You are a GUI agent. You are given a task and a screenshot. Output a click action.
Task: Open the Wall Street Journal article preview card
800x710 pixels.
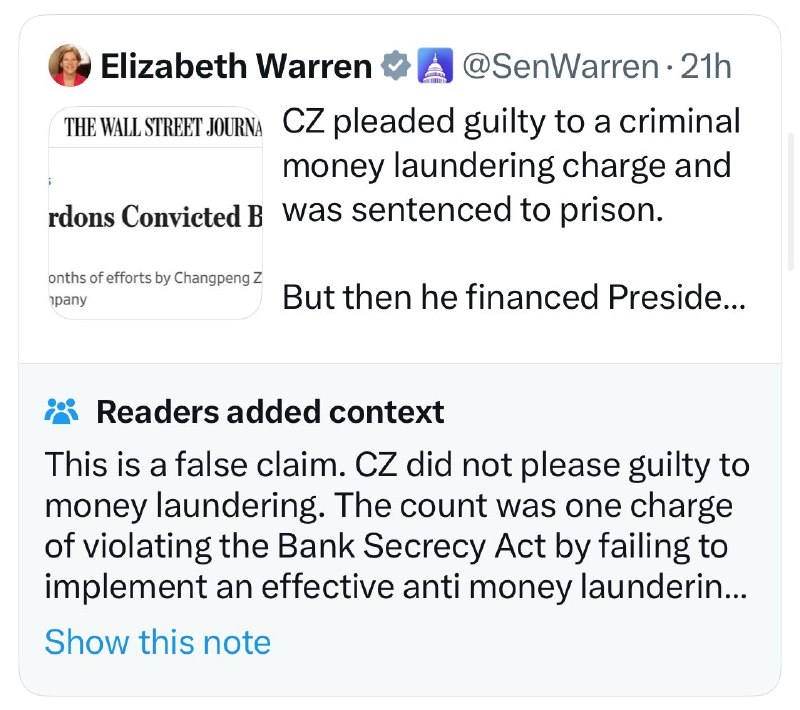click(155, 210)
